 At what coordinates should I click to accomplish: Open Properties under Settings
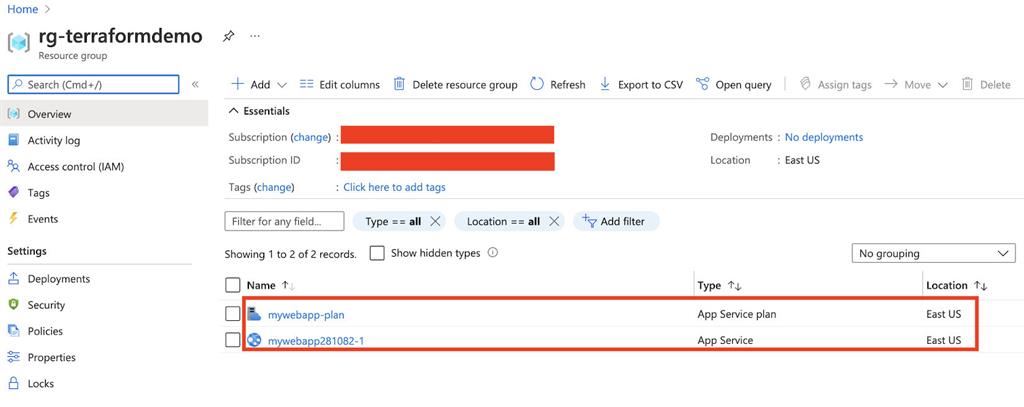tap(52, 357)
